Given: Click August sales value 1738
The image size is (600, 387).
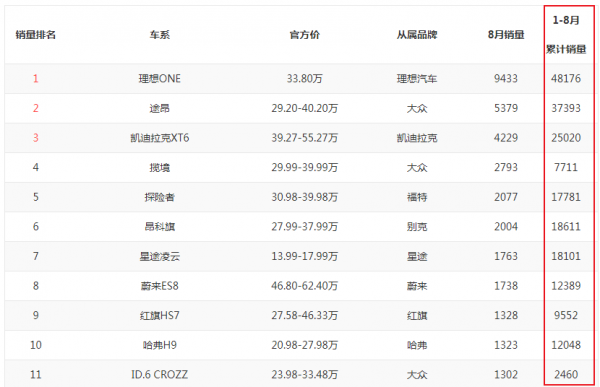Looking at the screenshot, I should point(506,286).
